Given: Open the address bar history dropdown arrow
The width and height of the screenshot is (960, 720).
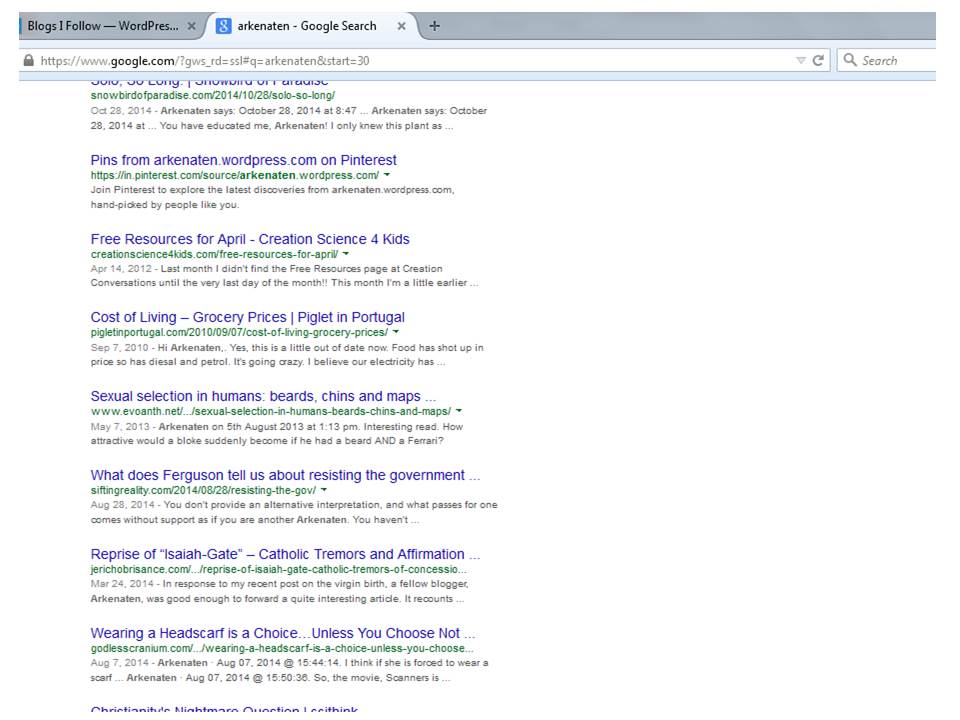Looking at the screenshot, I should click(x=800, y=61).
